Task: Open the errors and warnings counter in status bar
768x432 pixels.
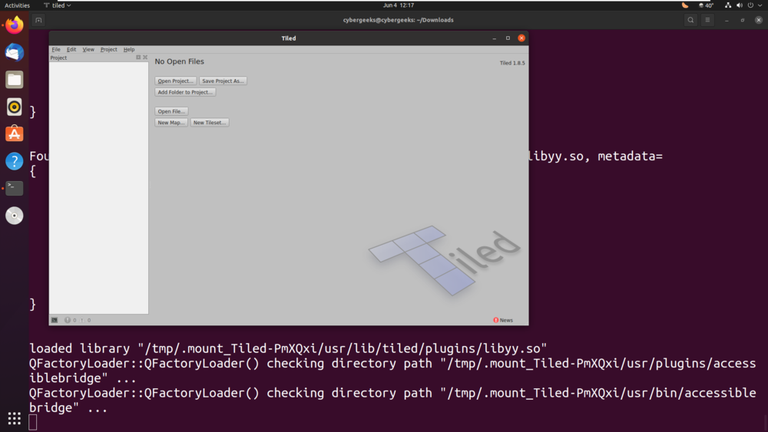Action: pyautogui.click(x=78, y=320)
